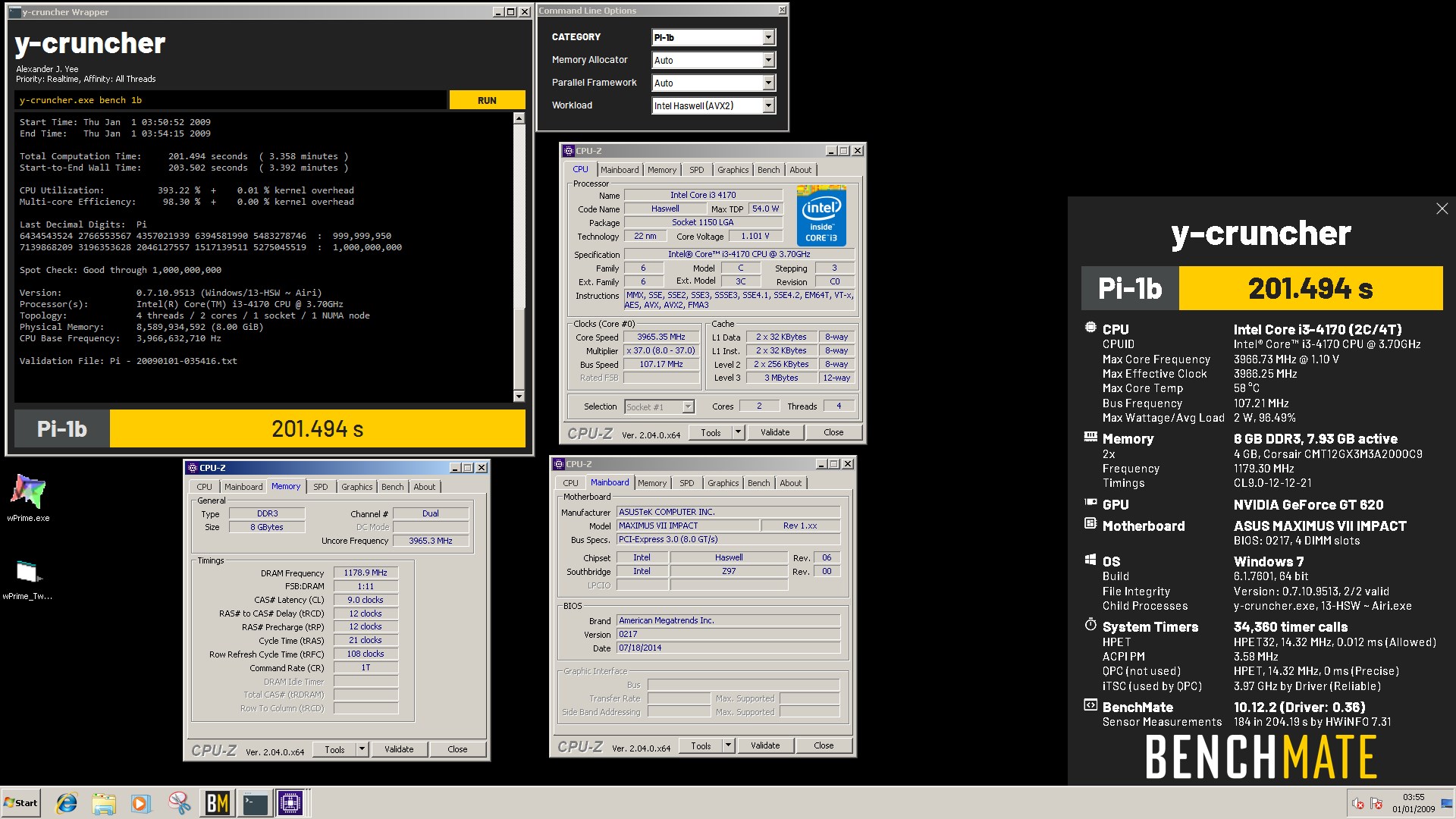Screen dimensions: 1456x819
Task: Open About tab in CPU-Z Mainboard window
Action: [x=790, y=483]
